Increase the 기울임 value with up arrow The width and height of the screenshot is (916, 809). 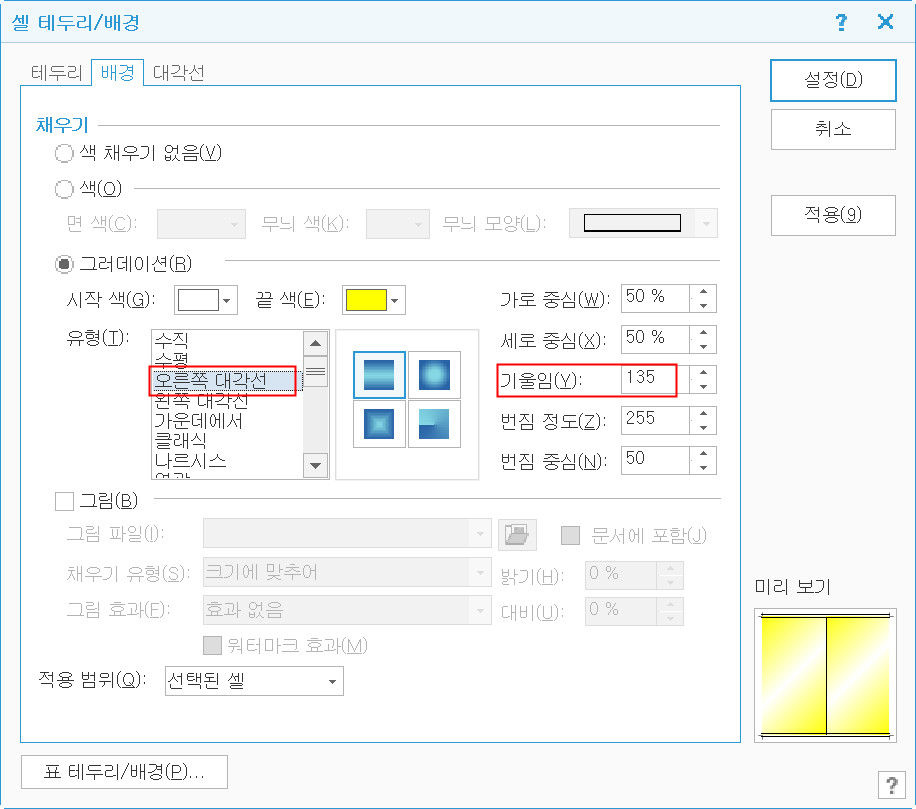pyautogui.click(x=705, y=373)
